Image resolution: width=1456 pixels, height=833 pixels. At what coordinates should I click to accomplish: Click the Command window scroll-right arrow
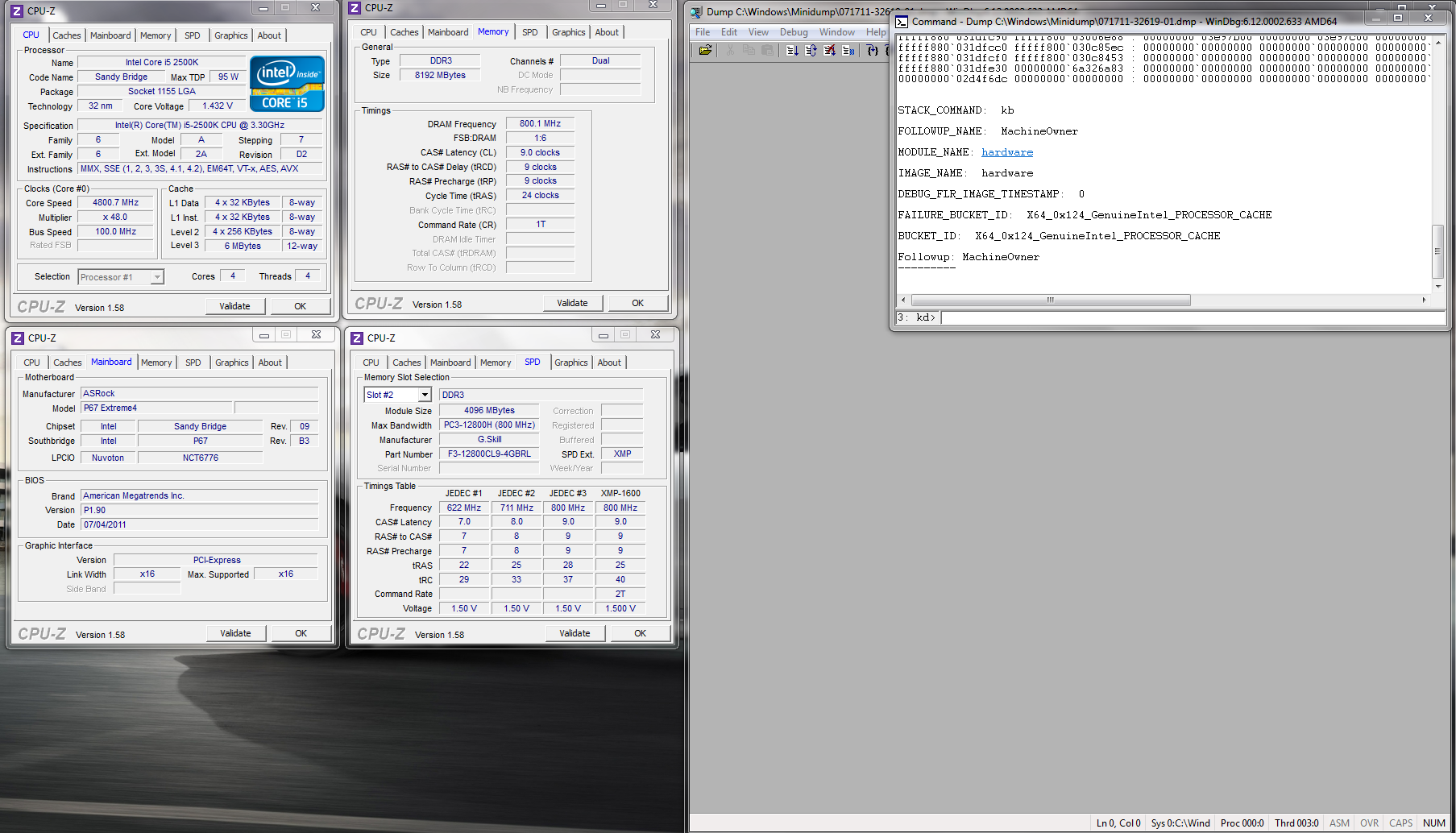tap(1424, 300)
